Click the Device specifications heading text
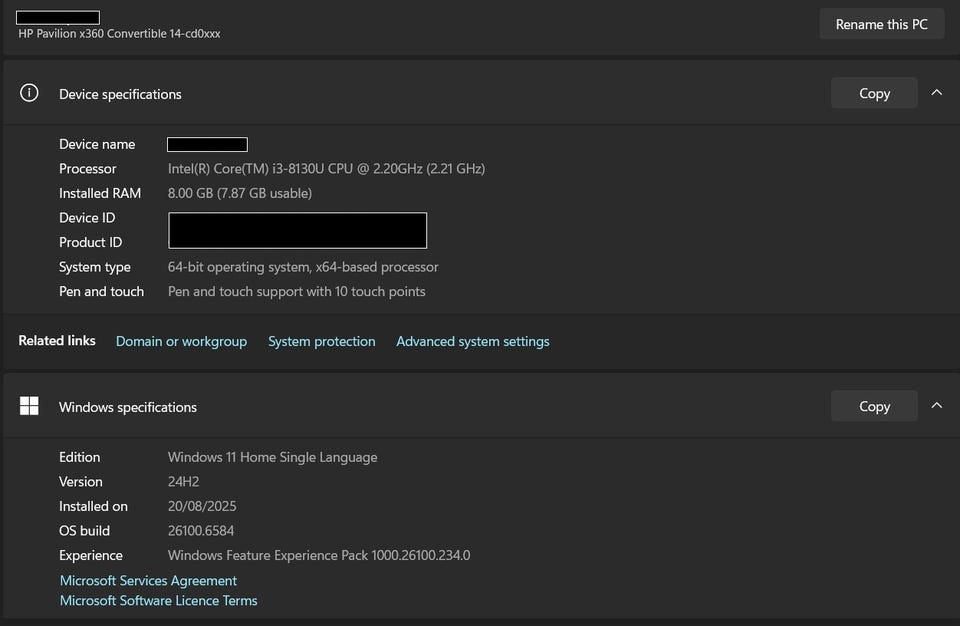The width and height of the screenshot is (960, 626). pos(120,94)
